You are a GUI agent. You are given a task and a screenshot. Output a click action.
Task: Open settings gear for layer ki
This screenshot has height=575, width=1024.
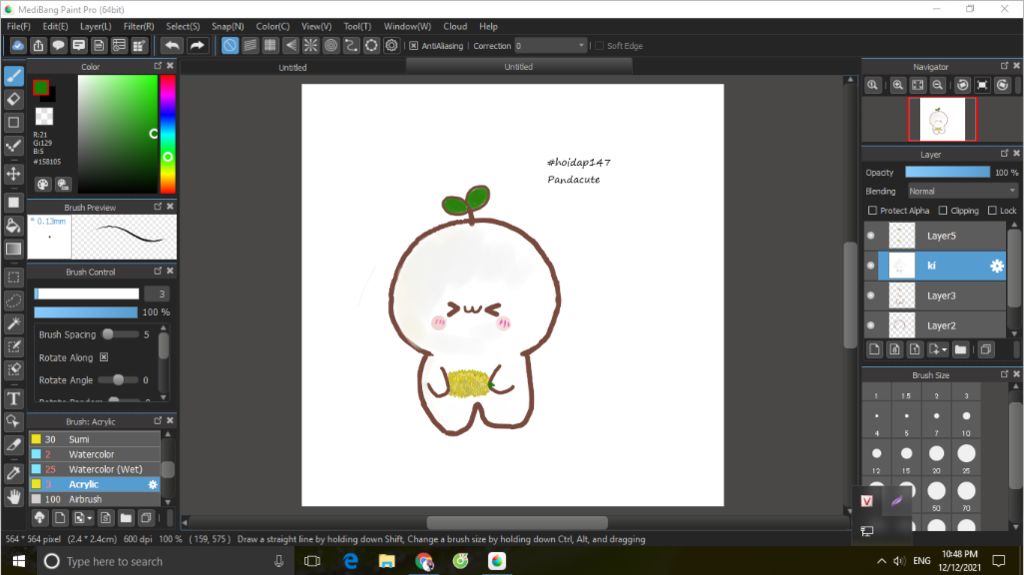(x=997, y=266)
